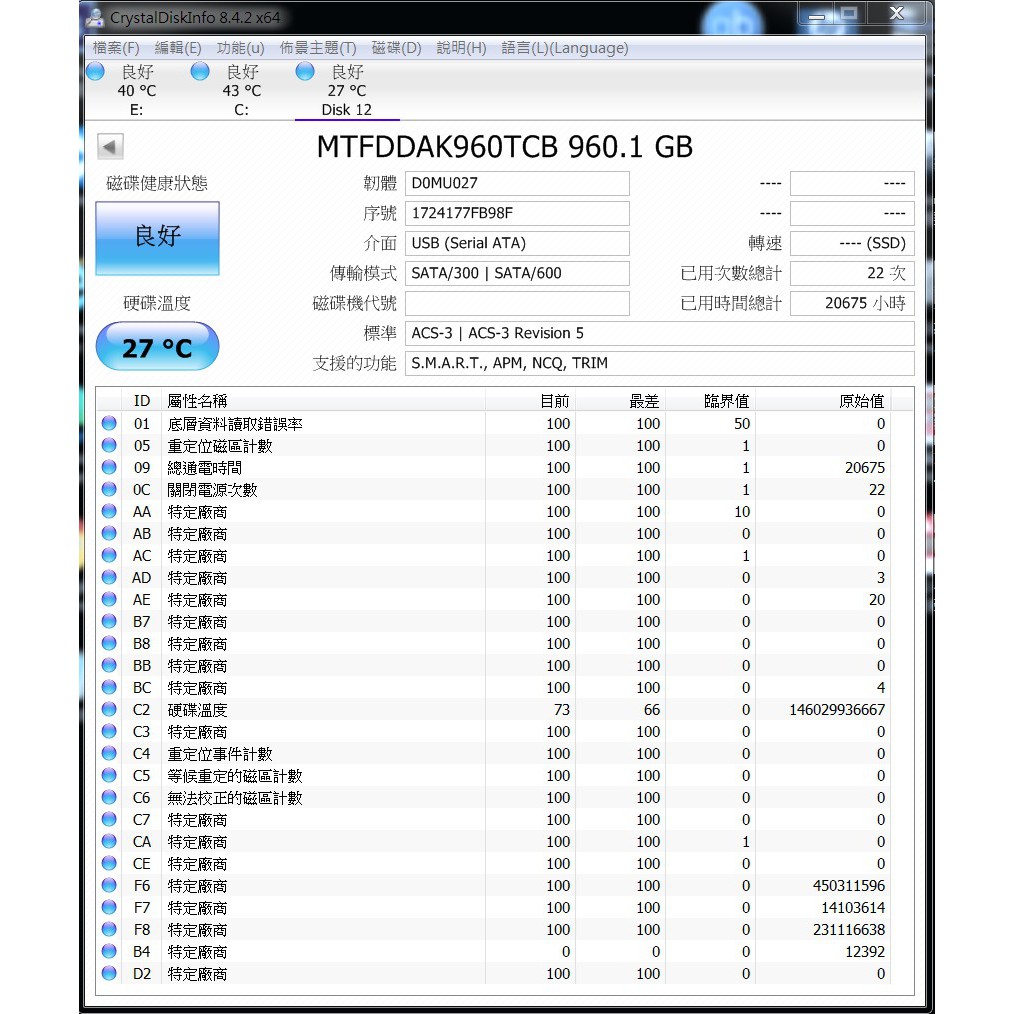
Task: Click the E: drive status orb
Action: [x=96, y=72]
